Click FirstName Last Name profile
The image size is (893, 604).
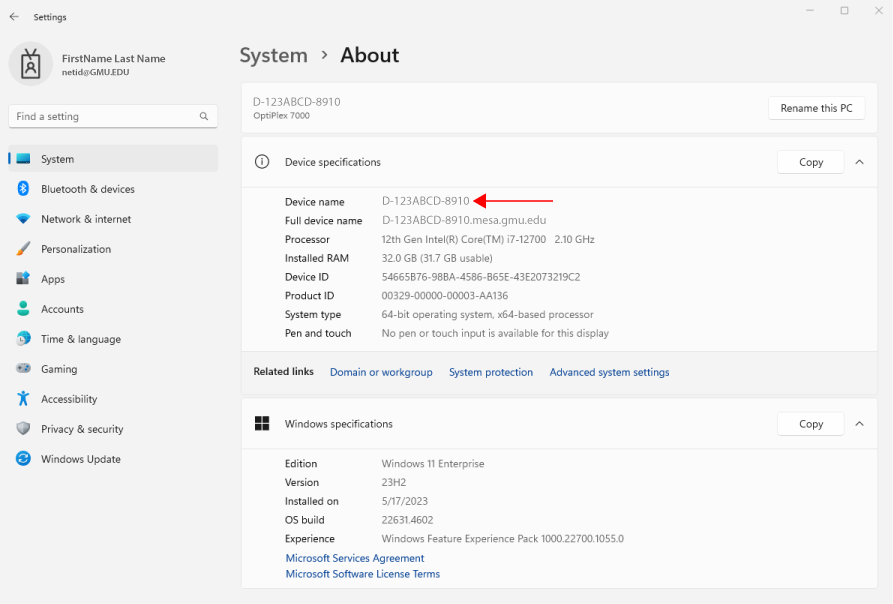pos(113,59)
